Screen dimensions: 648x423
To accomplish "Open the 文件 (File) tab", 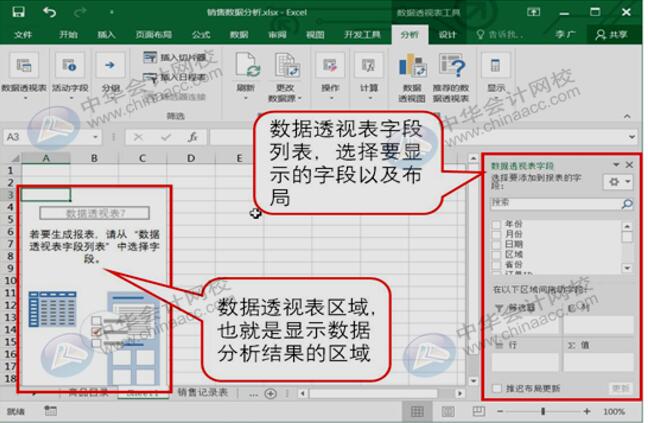I will [23, 34].
